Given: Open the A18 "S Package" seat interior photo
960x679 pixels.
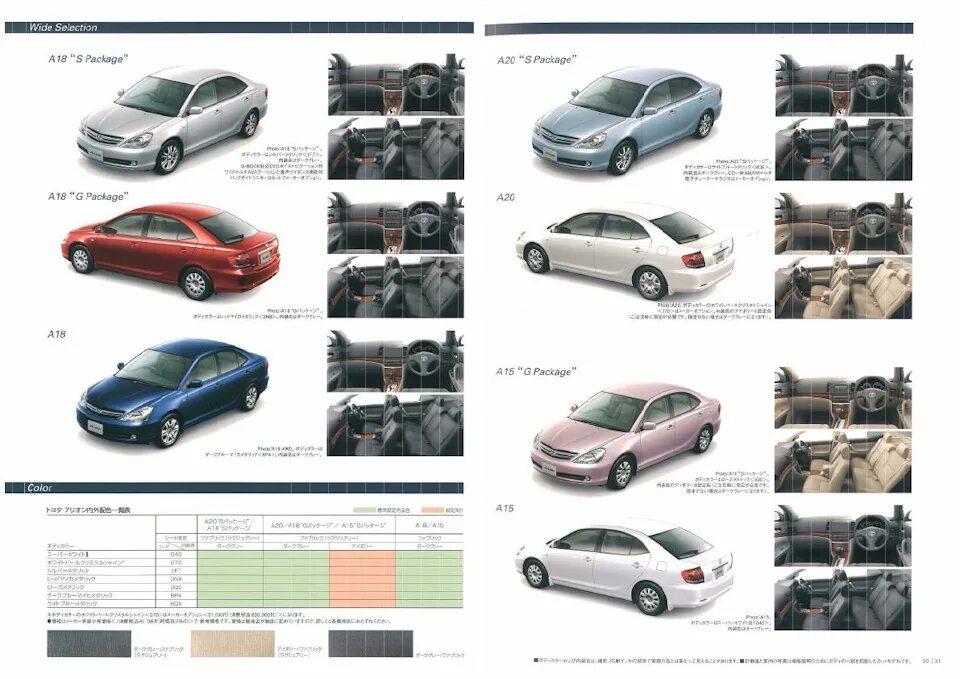Looking at the screenshot, I should [396, 149].
